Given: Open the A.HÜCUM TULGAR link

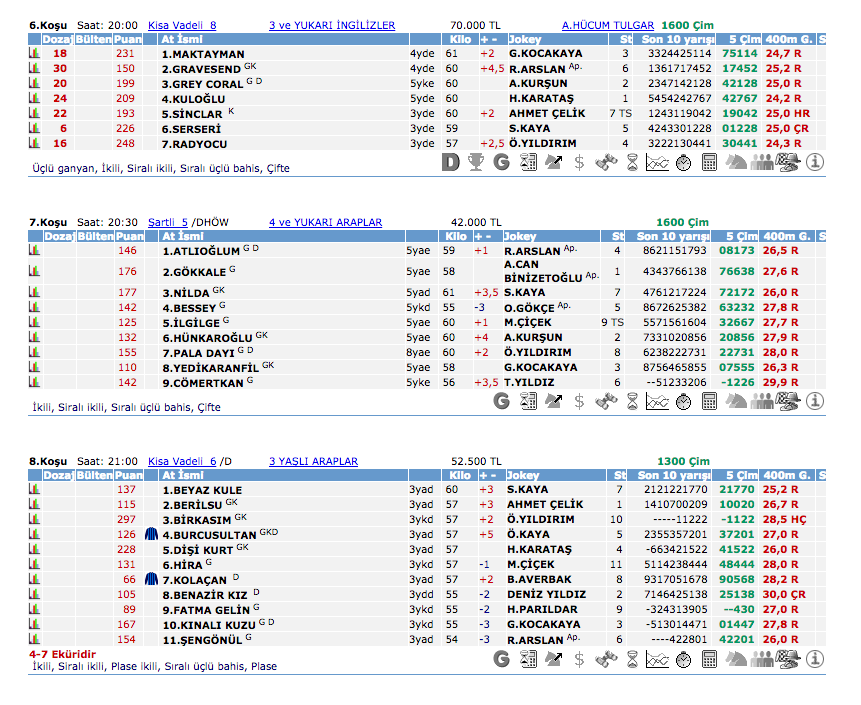Looking at the screenshot, I should 607,25.
